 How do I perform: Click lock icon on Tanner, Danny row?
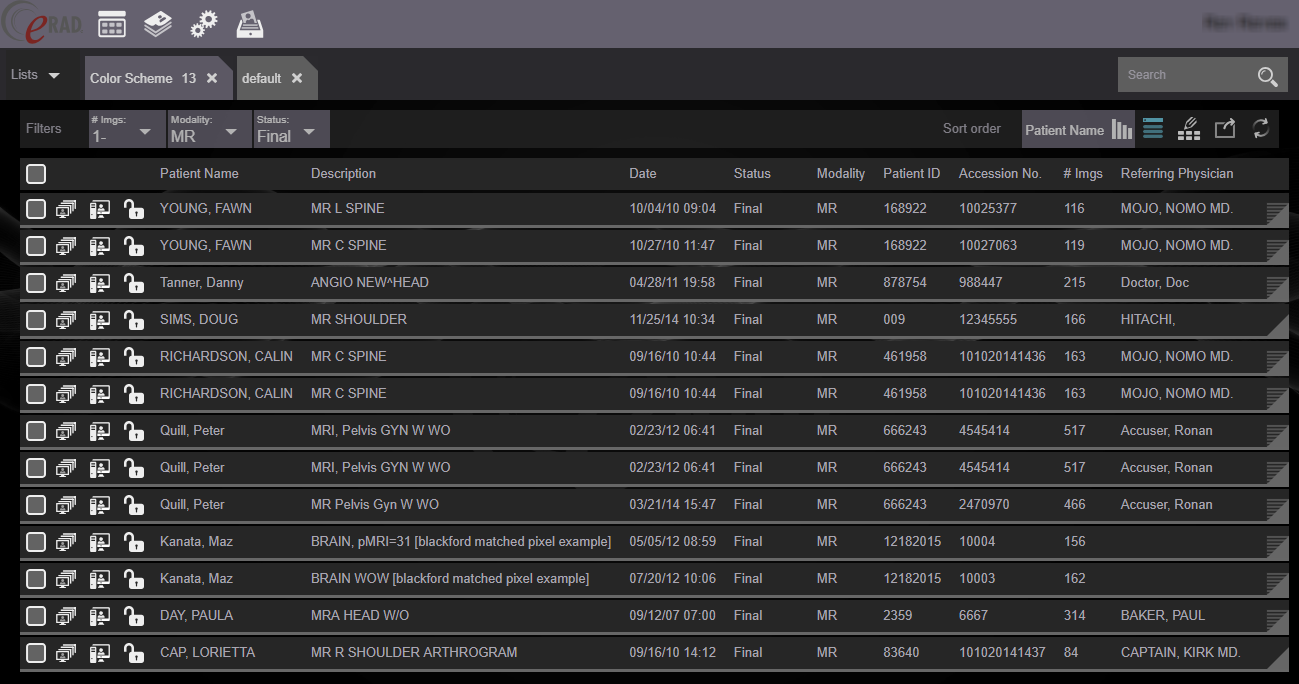pos(133,283)
